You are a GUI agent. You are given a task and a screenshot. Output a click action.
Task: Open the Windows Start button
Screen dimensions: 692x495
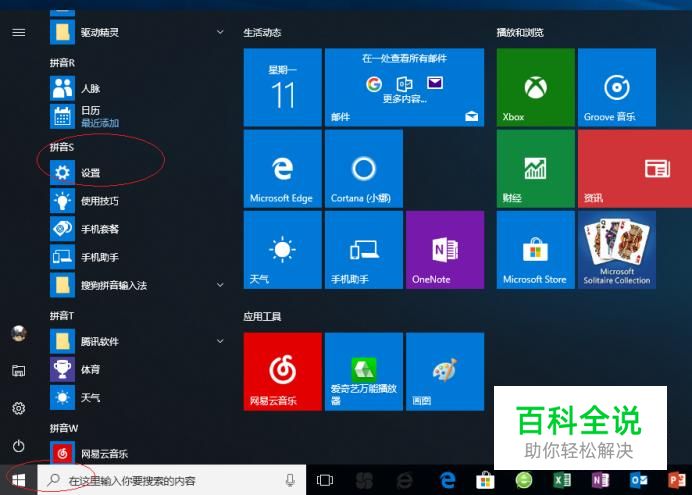point(19,480)
